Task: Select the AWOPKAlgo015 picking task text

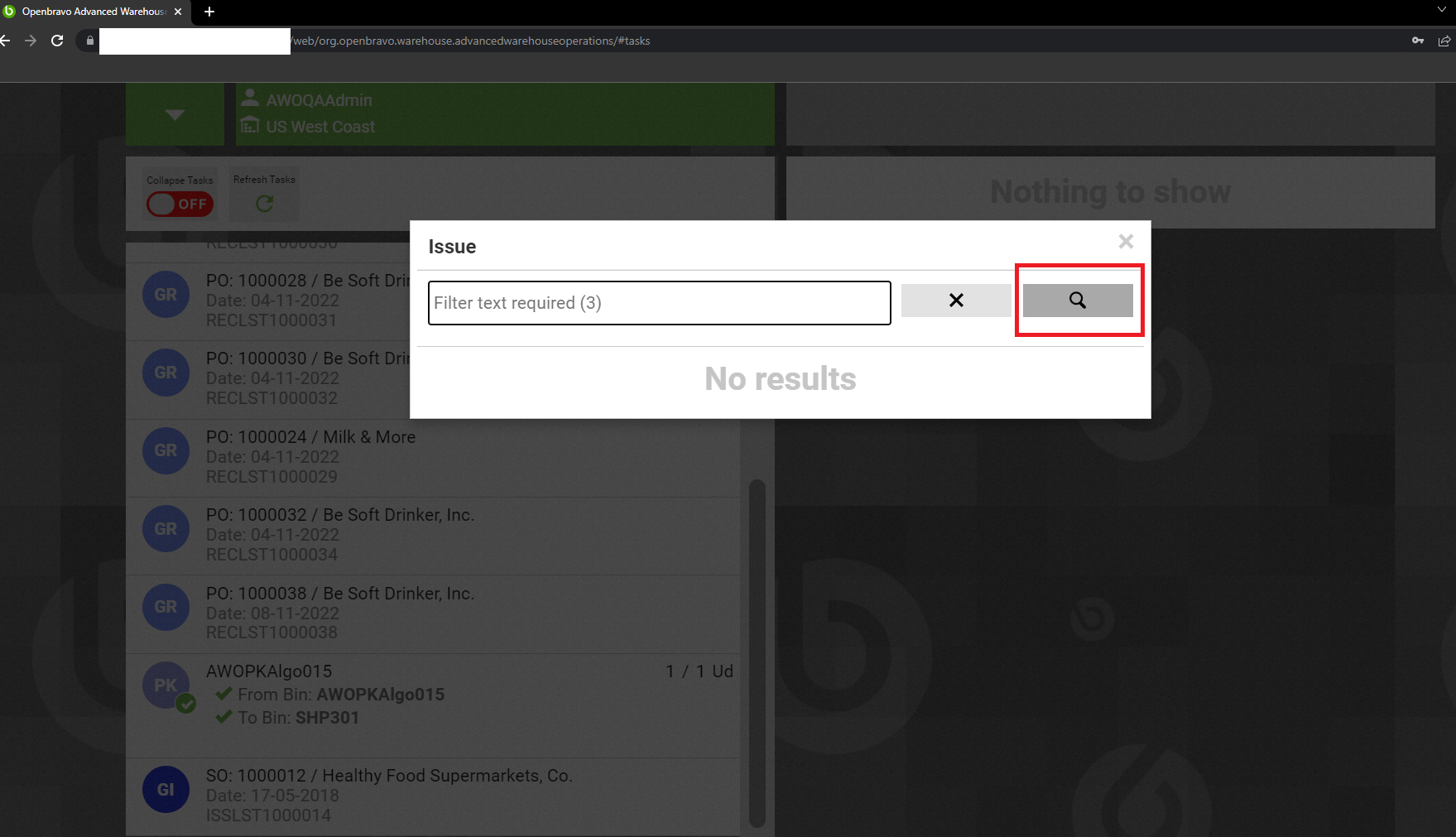Action: click(x=269, y=671)
